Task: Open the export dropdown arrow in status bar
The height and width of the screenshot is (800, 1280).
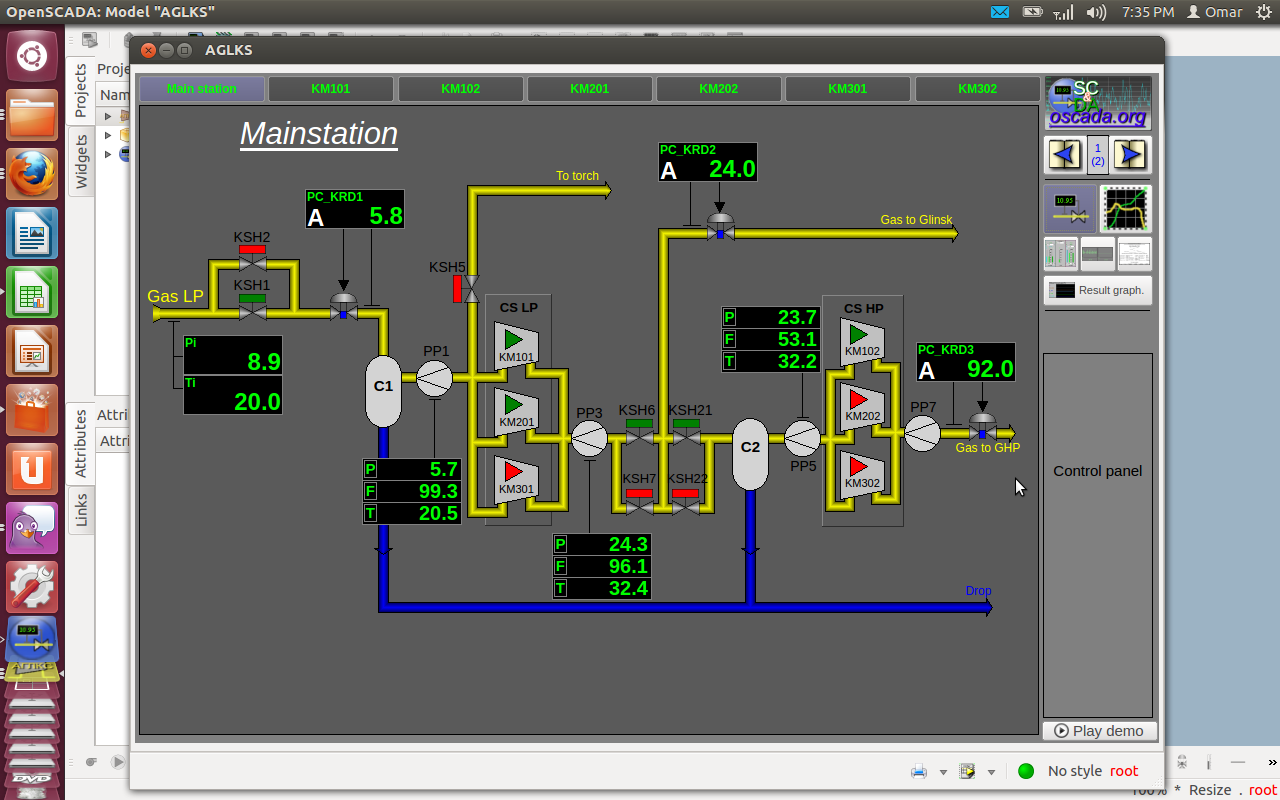Action: [991, 772]
